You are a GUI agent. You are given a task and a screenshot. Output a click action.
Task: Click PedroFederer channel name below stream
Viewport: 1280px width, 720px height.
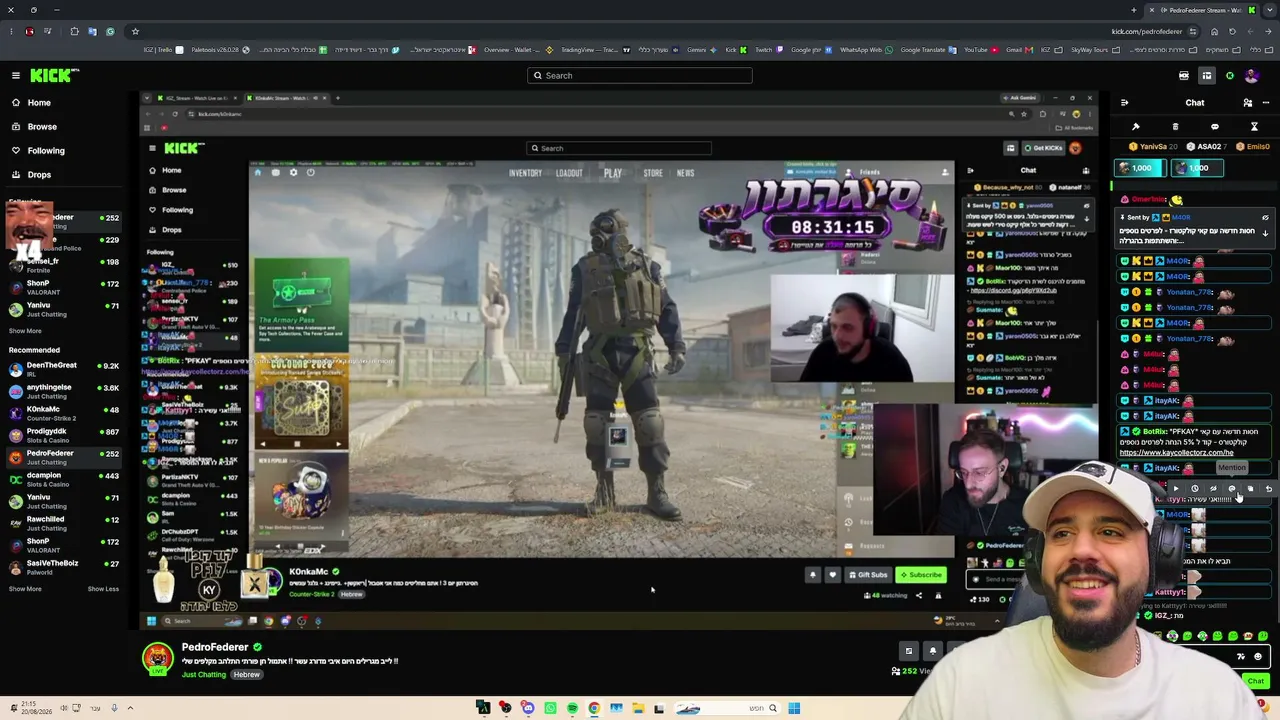(x=215, y=648)
